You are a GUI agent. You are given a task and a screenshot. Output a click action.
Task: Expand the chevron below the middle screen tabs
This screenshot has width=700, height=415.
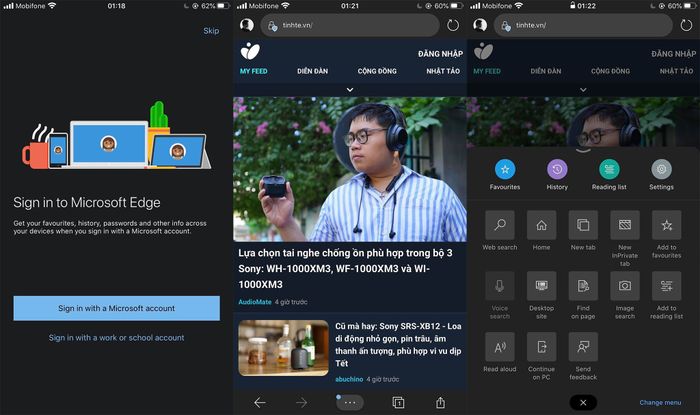tap(350, 90)
